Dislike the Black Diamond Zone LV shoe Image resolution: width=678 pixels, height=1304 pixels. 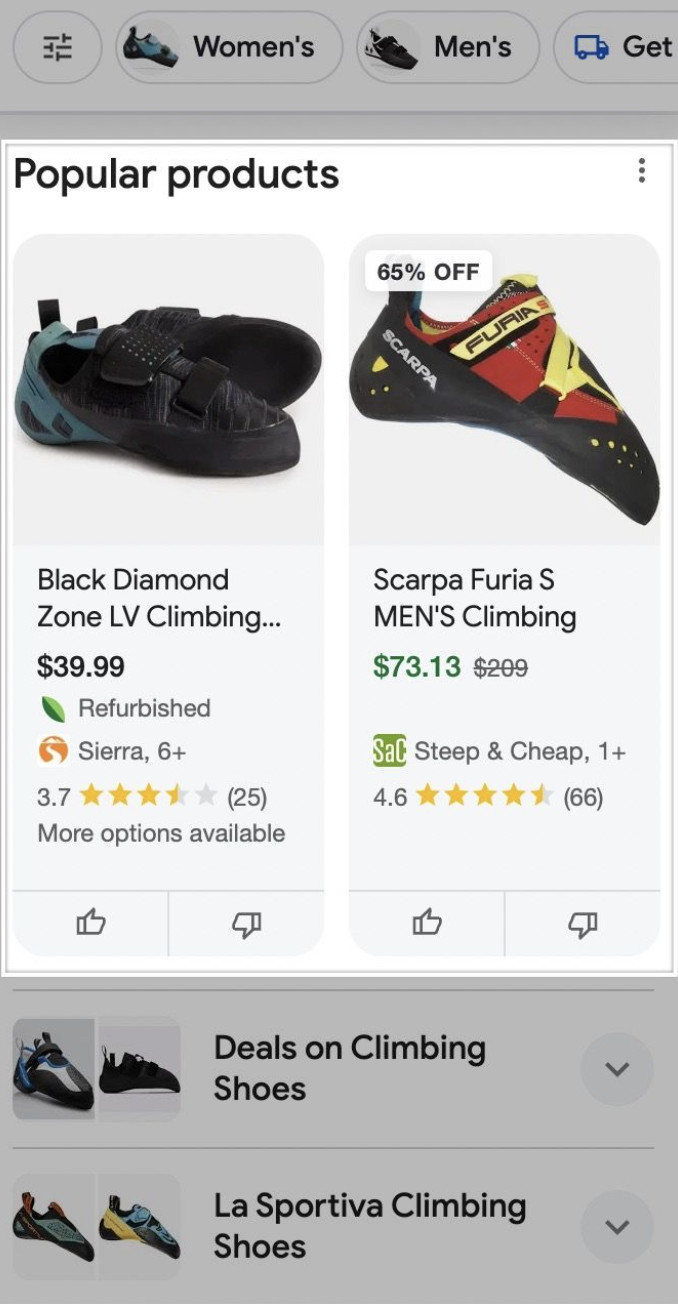[246, 922]
